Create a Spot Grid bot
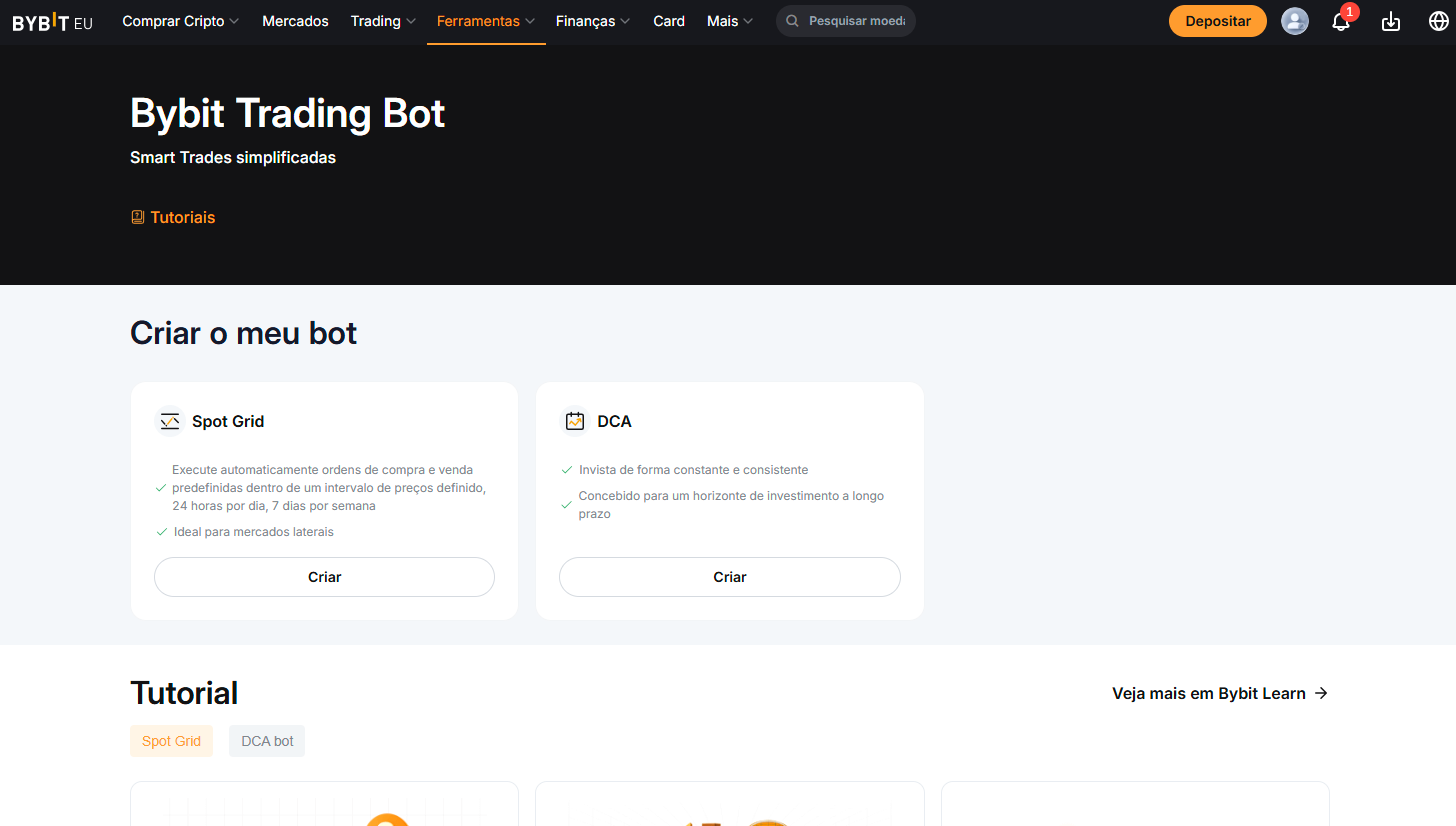Viewport: 1456px width, 826px height. click(324, 577)
